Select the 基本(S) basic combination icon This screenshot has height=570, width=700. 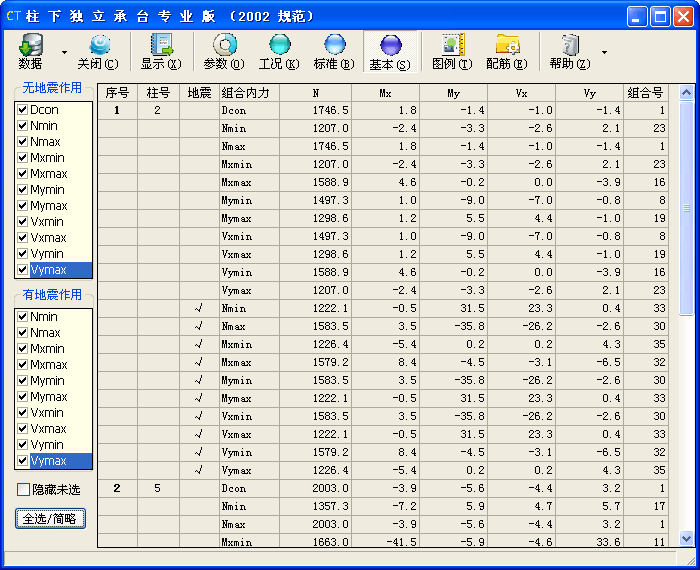pos(390,52)
